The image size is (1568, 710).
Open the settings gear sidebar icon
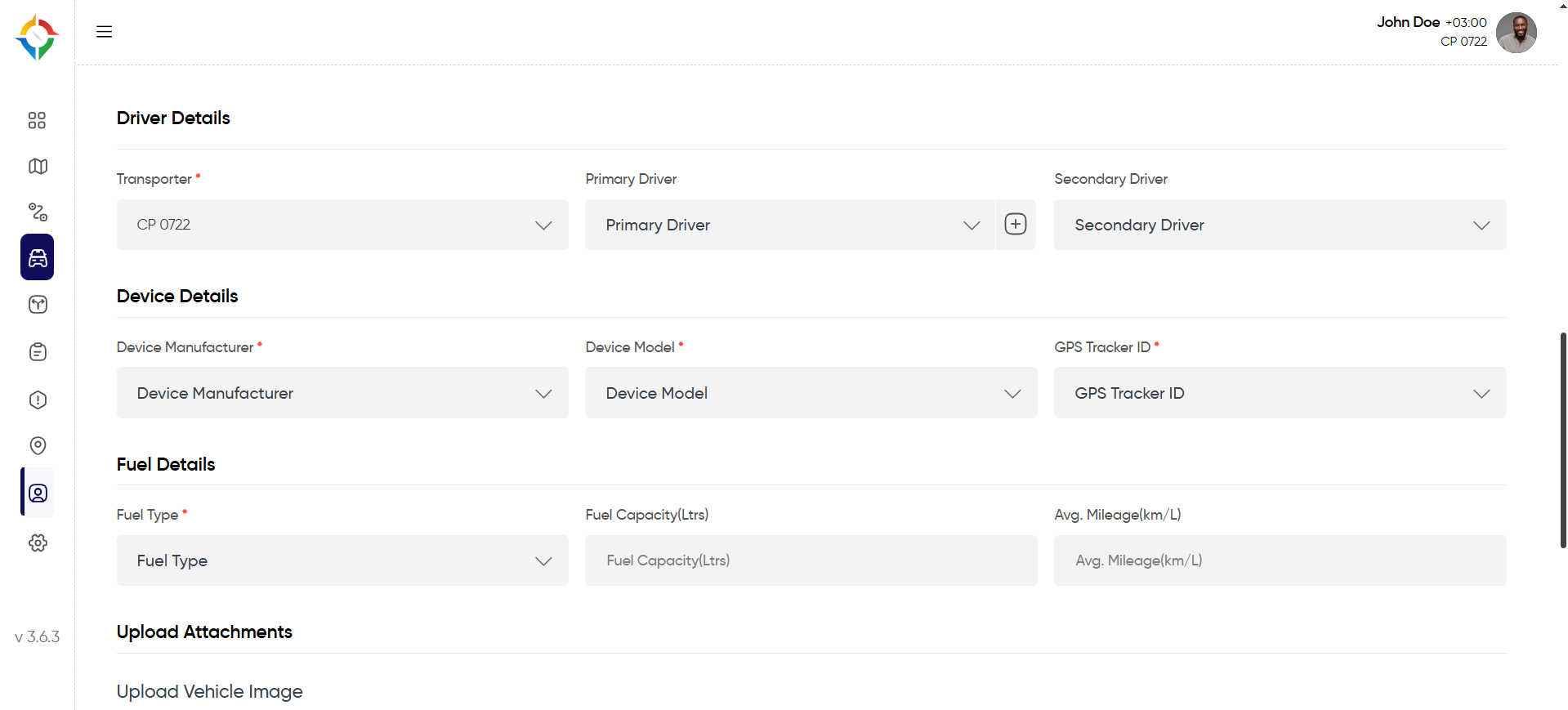pos(38,543)
